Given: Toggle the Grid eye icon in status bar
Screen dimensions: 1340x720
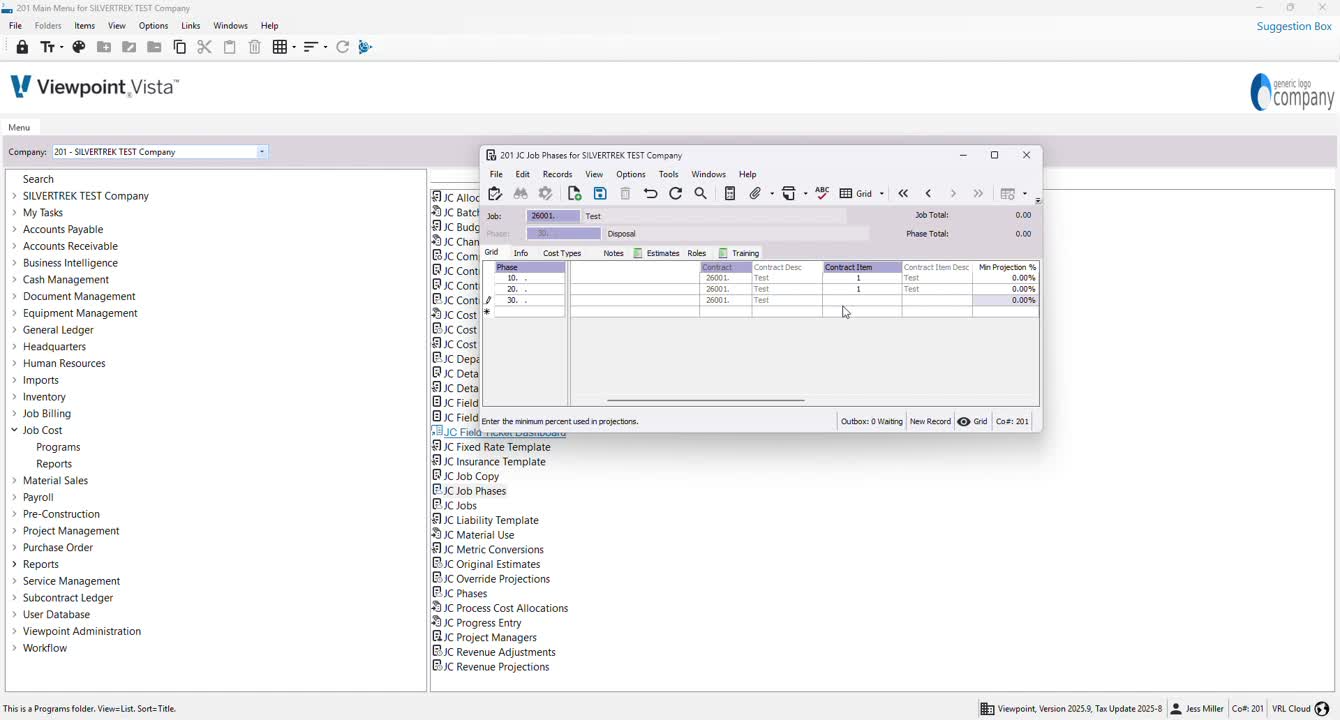Looking at the screenshot, I should pyautogui.click(x=964, y=422).
